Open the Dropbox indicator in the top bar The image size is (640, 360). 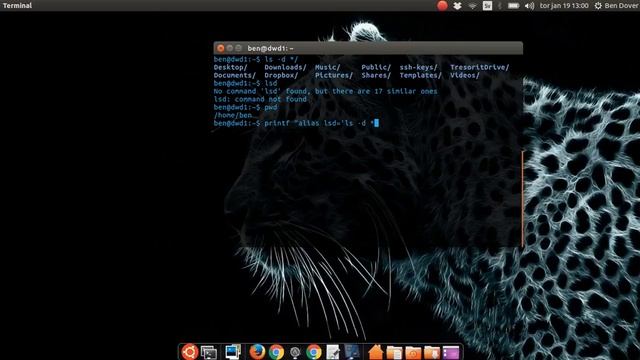(457, 6)
